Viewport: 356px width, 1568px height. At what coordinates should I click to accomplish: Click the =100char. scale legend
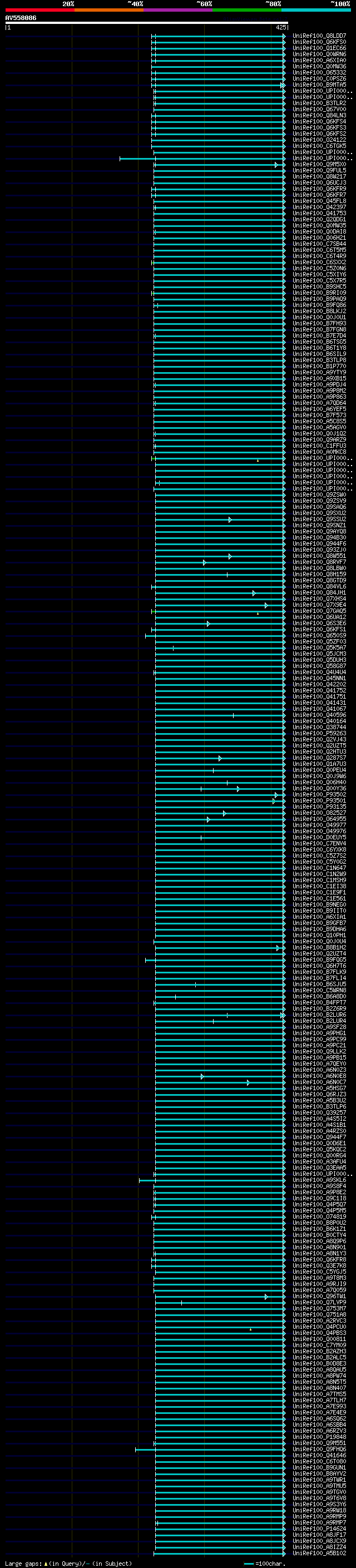pos(264,1564)
